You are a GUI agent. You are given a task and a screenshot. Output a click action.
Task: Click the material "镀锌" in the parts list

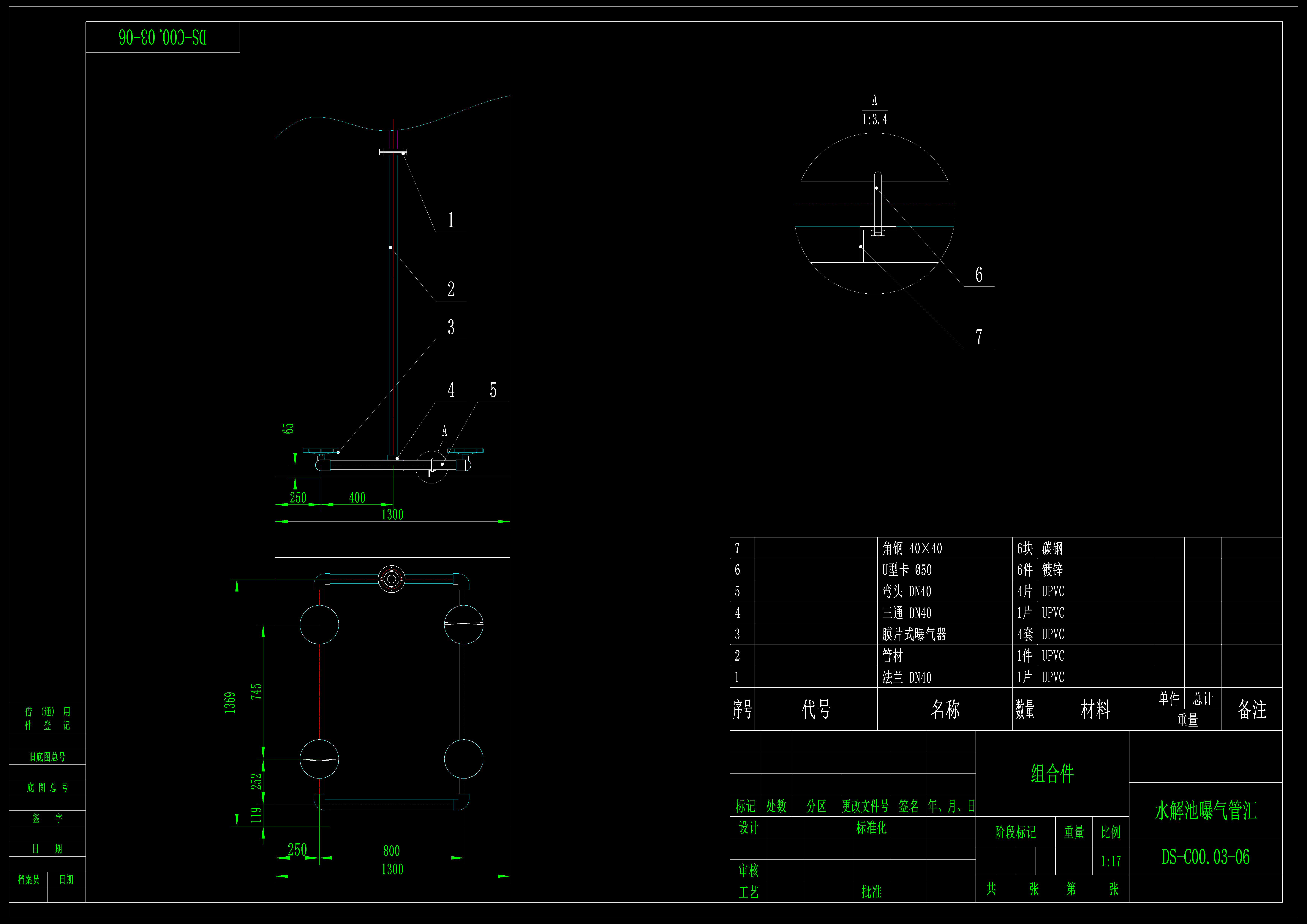point(1052,570)
